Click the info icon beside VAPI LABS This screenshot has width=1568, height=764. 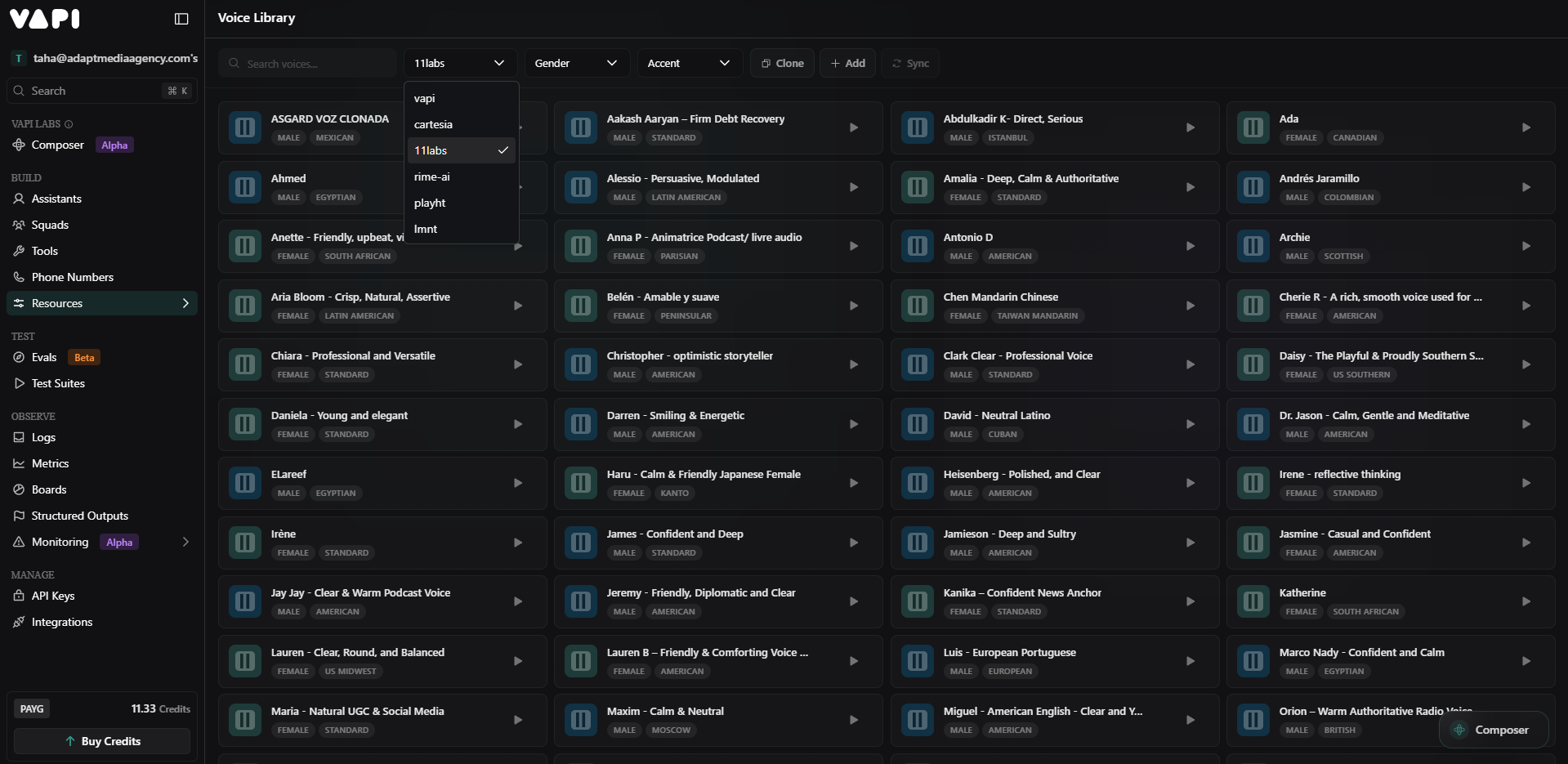click(x=69, y=124)
